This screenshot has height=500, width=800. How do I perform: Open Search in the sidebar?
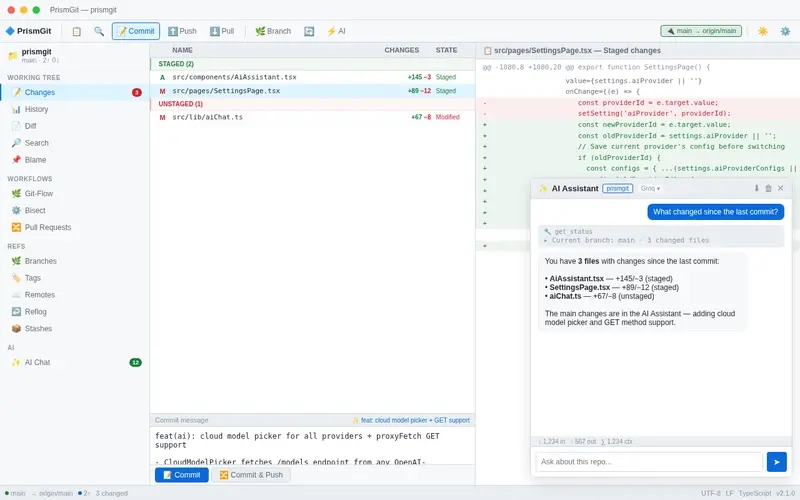tap(74, 143)
